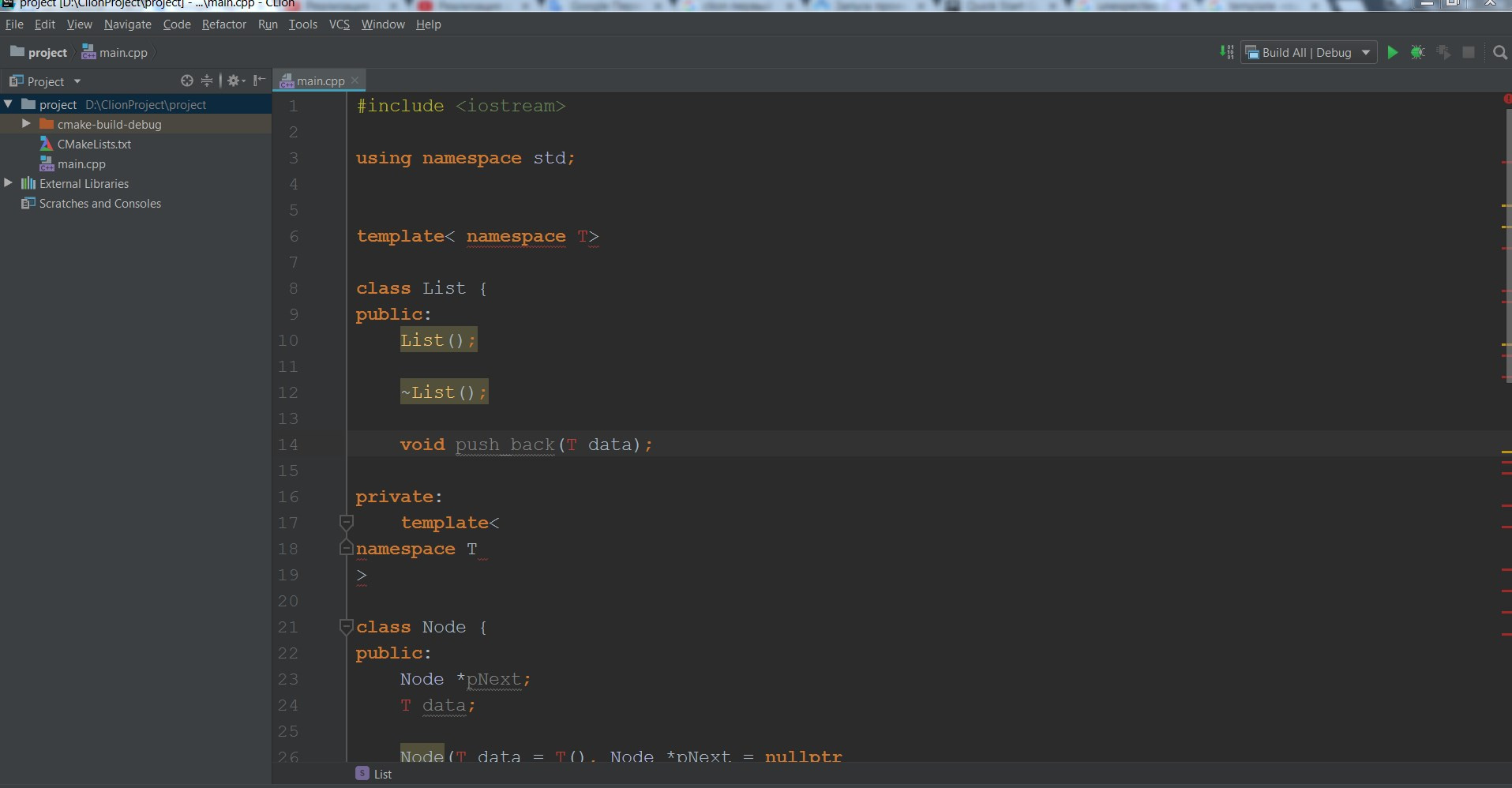The width and height of the screenshot is (1512, 788).
Task: Open the Build All | Debug configuration dropdown
Action: (x=1308, y=52)
